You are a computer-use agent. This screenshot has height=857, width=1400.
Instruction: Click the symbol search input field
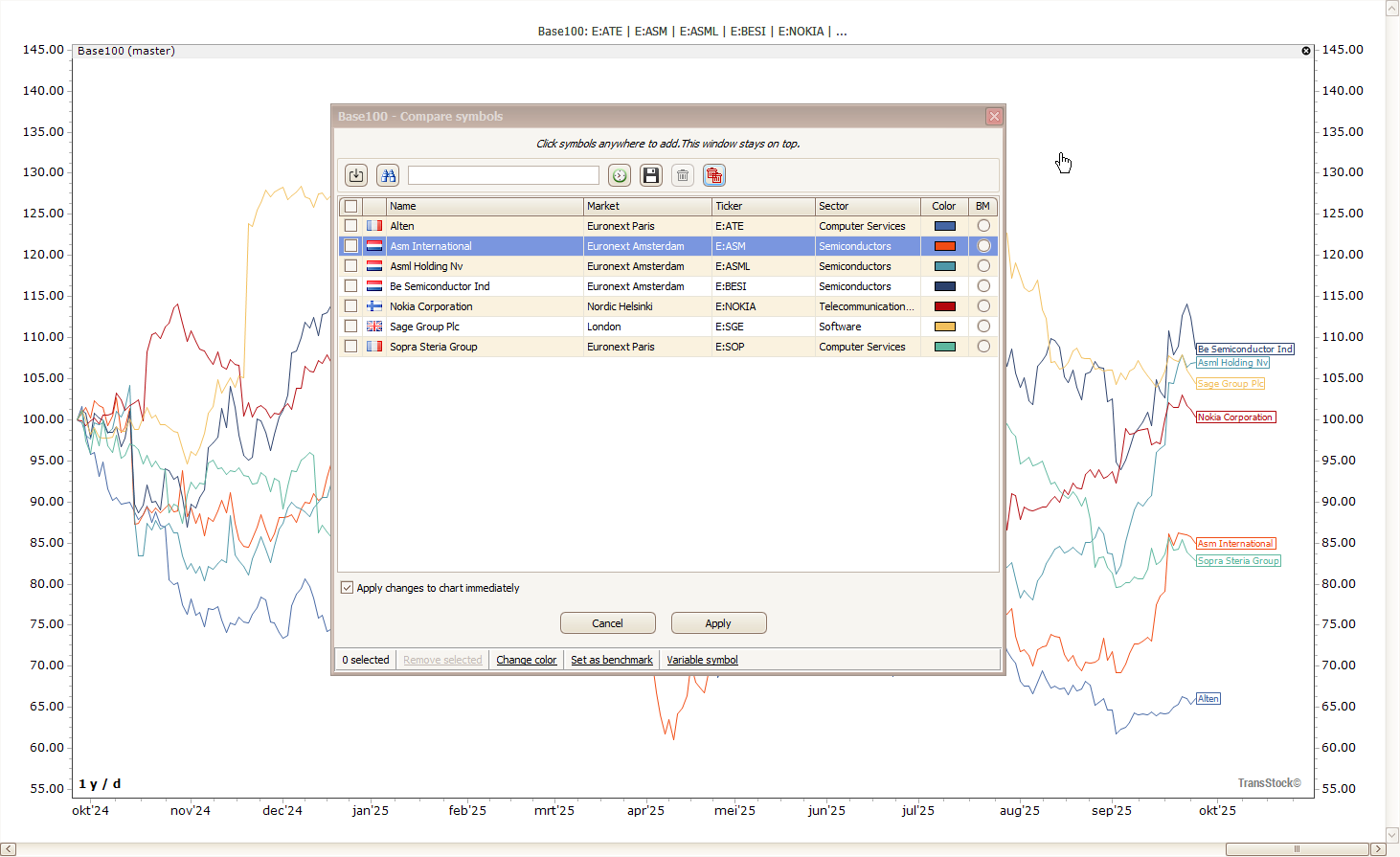coord(504,175)
